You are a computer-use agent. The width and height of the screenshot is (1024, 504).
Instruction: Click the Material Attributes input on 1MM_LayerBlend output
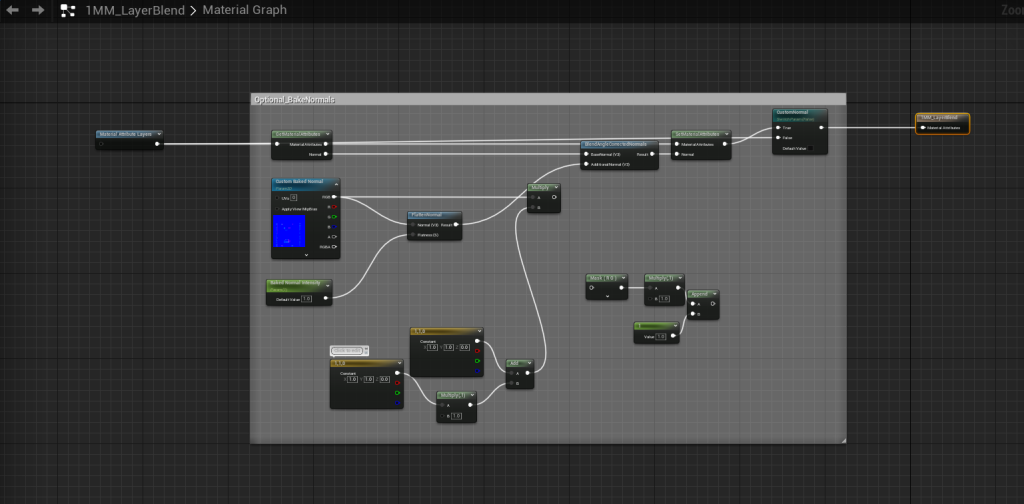click(x=922, y=128)
